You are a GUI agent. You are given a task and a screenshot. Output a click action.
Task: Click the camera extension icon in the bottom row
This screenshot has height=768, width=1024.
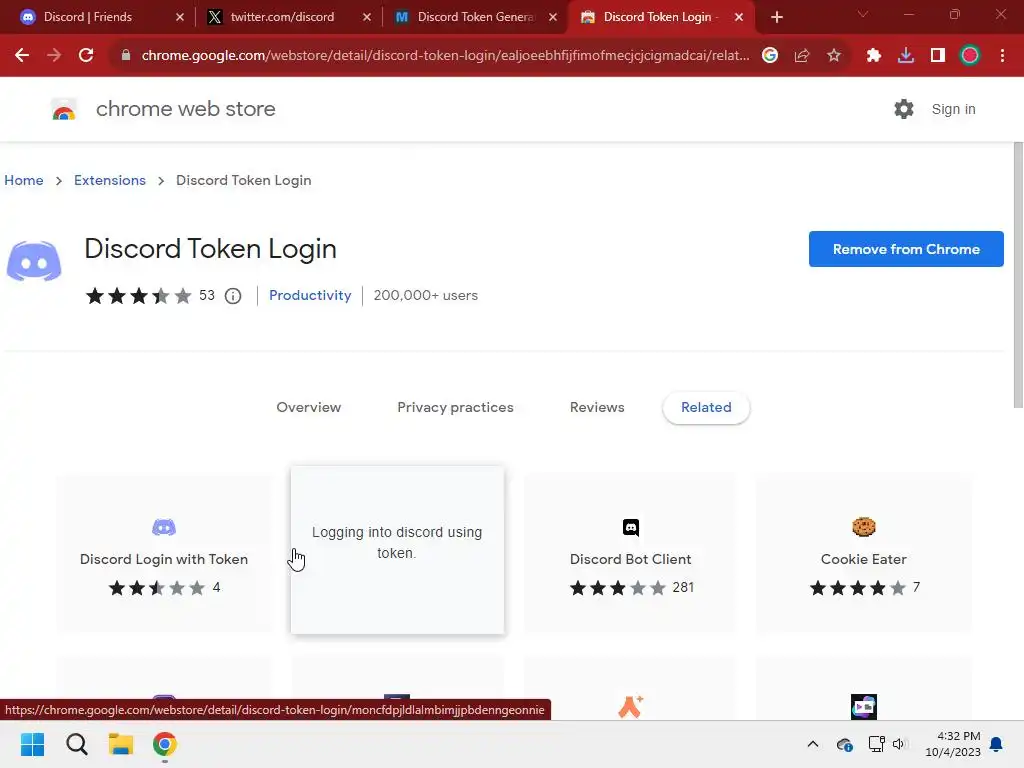coord(864,707)
